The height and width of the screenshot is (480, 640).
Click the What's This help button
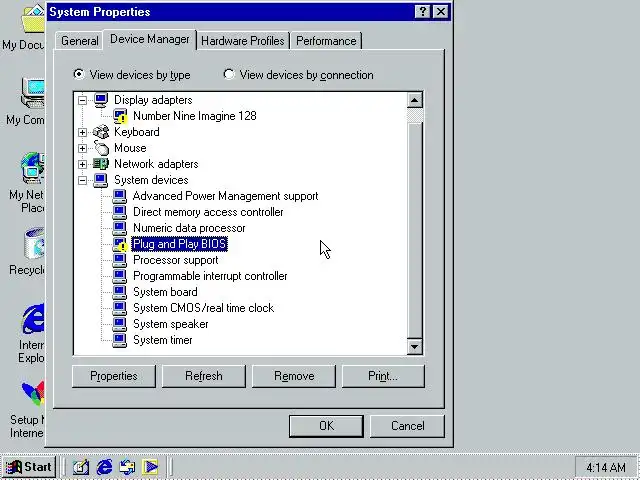click(x=422, y=11)
